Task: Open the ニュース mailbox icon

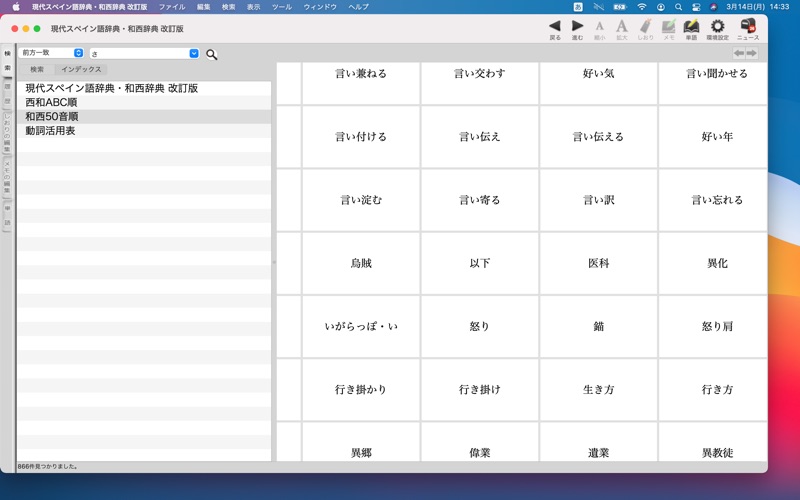Action: tap(747, 26)
